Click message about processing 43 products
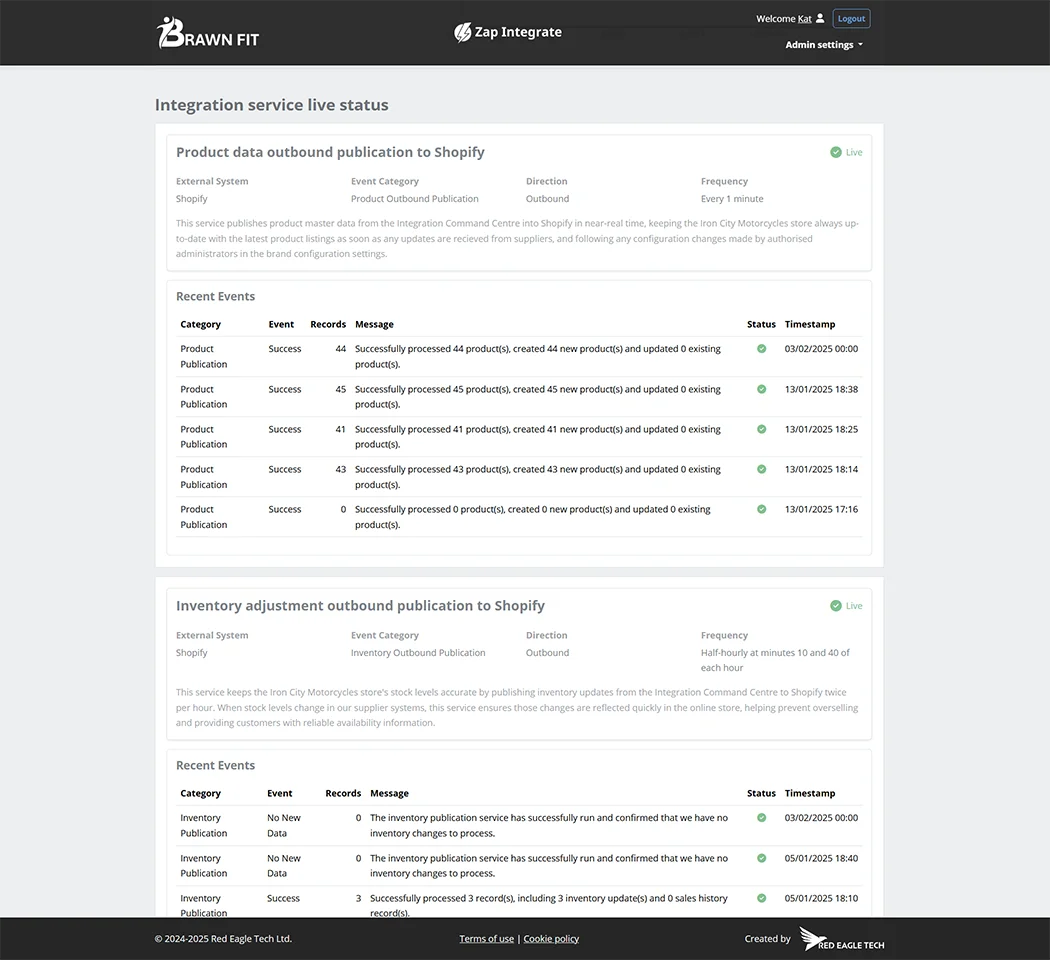1050x960 pixels. tap(538, 477)
